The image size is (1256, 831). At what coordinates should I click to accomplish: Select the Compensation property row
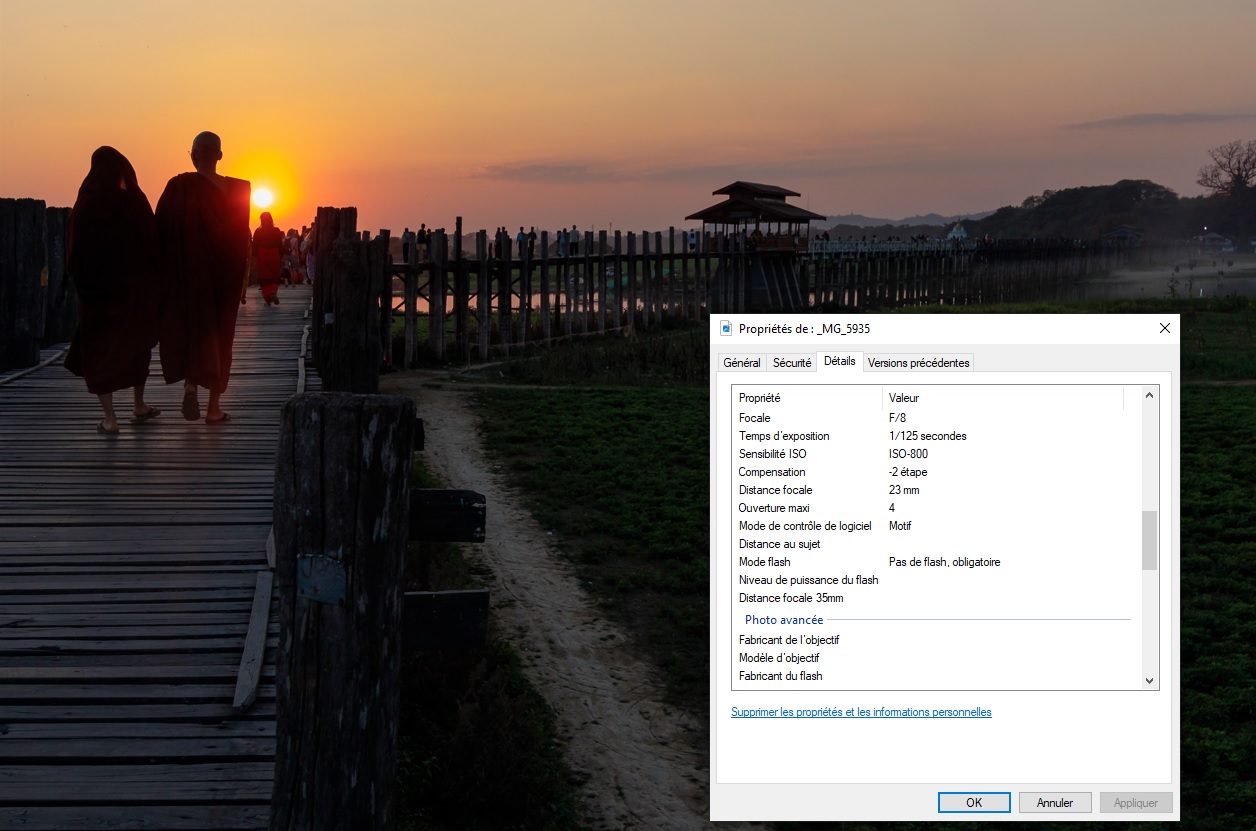pos(935,472)
